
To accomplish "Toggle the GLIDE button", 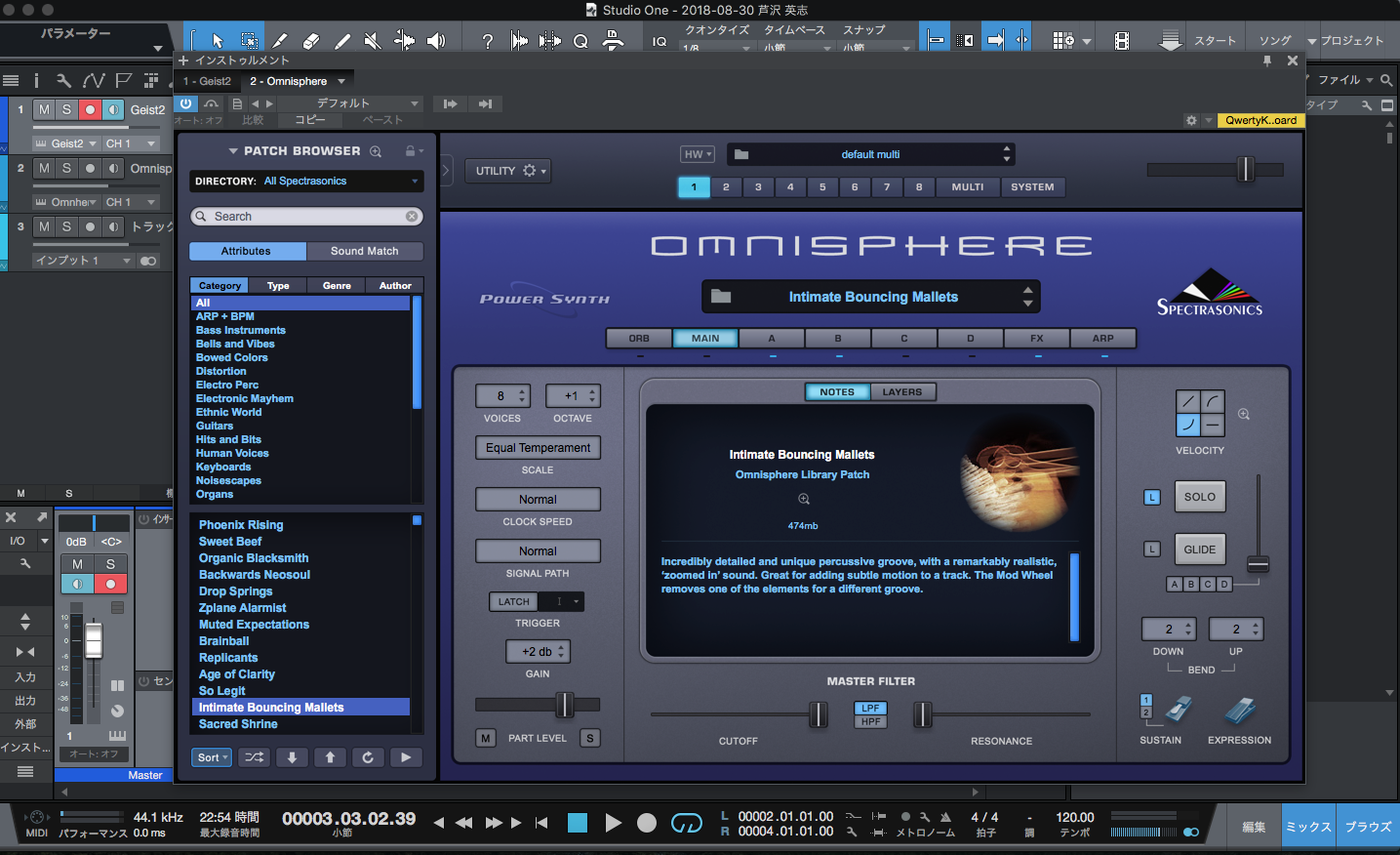I will [x=1200, y=550].
